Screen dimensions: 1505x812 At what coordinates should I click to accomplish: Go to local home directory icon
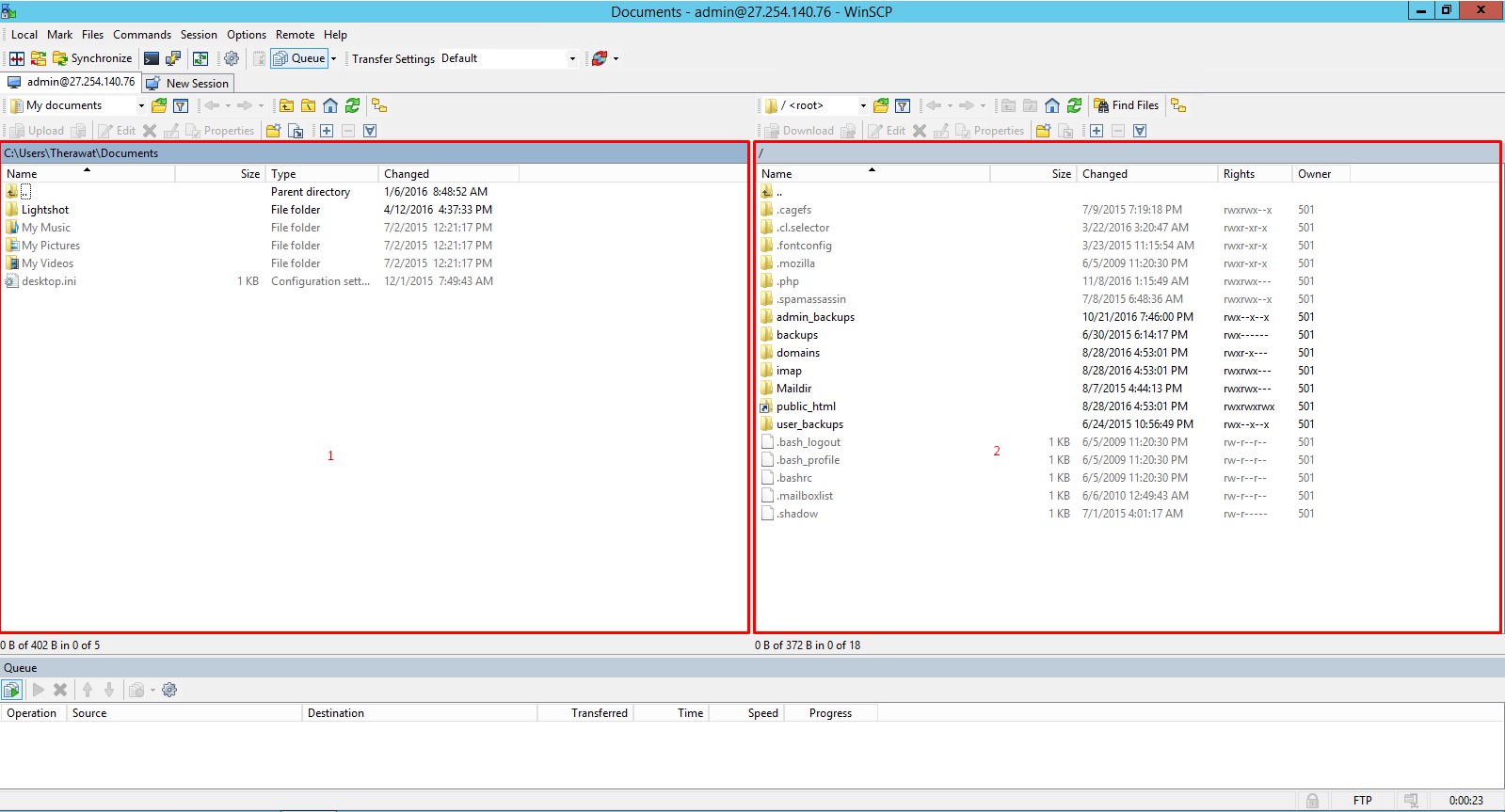point(330,105)
